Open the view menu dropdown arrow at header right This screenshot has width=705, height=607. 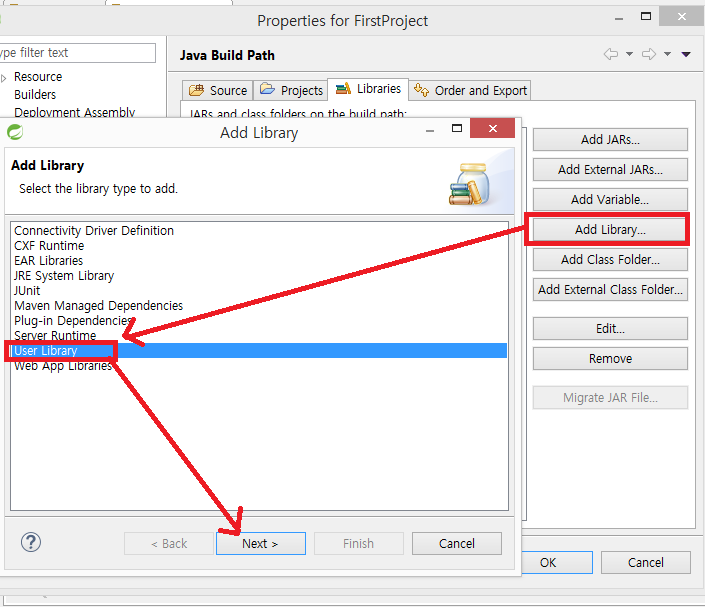686,54
